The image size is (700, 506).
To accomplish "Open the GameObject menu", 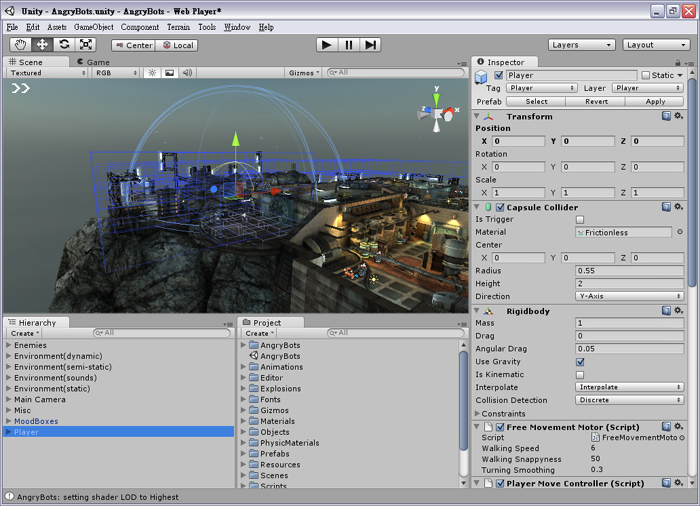I will pyautogui.click(x=93, y=27).
